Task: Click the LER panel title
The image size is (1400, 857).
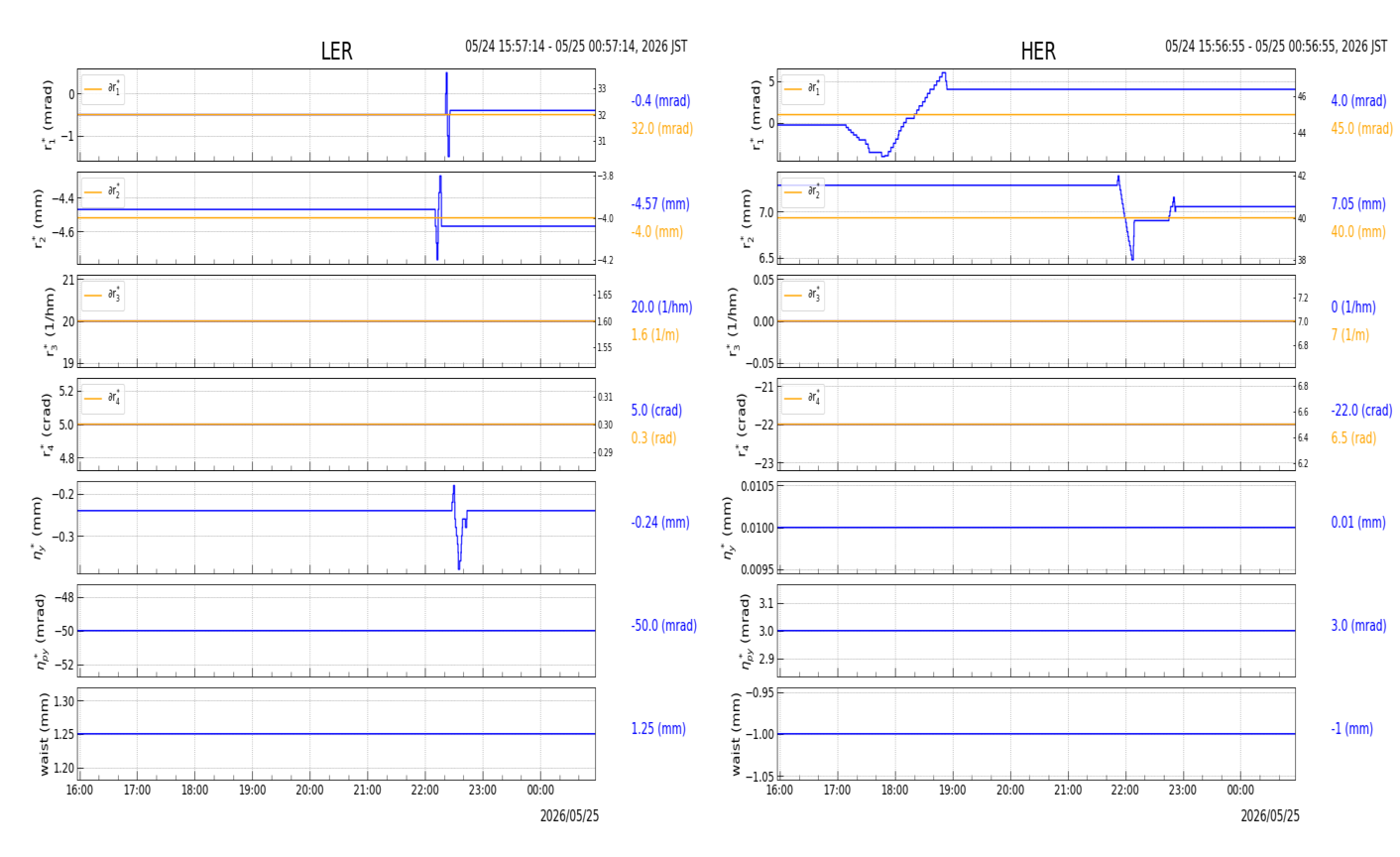Action: 336,52
